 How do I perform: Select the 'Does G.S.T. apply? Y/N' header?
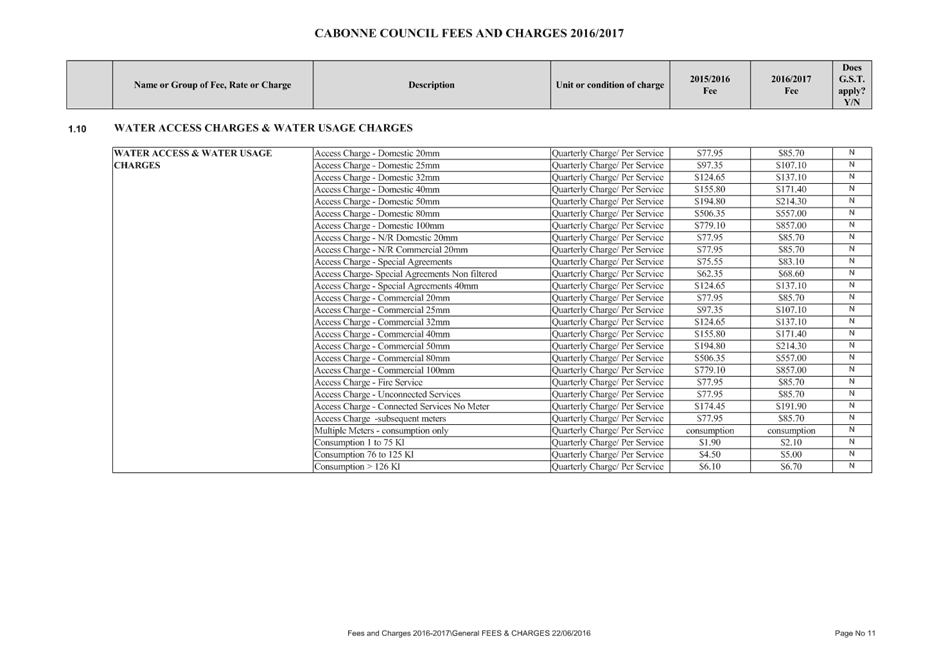pos(852,85)
